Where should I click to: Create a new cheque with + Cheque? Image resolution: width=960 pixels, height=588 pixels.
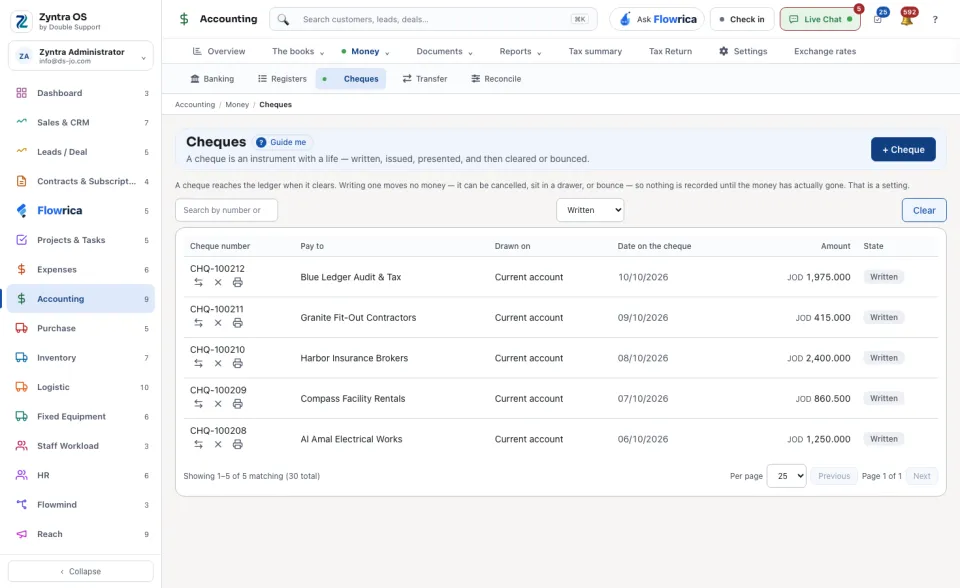tap(903, 149)
